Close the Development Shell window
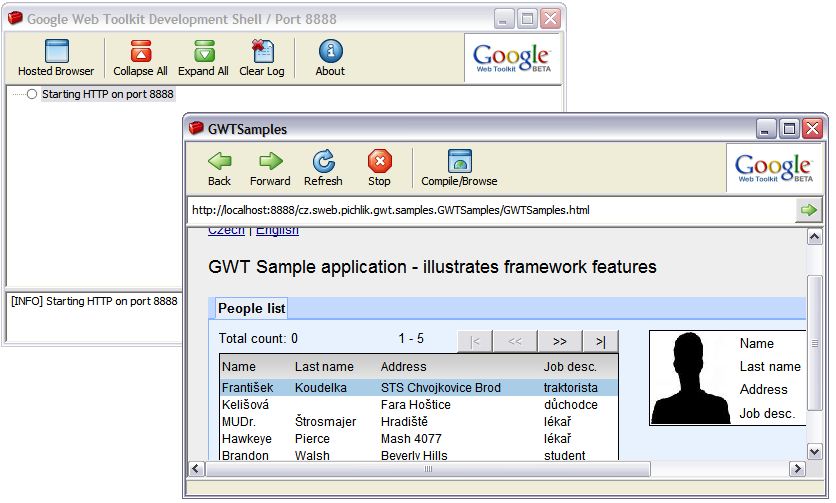 click(550, 19)
